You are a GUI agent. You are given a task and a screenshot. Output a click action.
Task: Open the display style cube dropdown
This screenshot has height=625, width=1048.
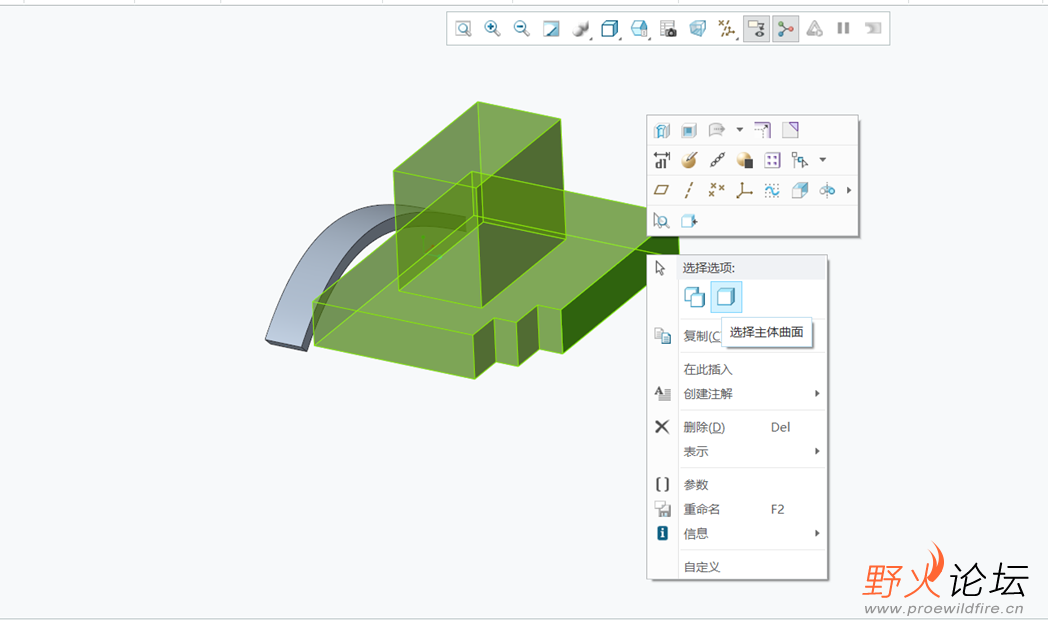coord(610,28)
